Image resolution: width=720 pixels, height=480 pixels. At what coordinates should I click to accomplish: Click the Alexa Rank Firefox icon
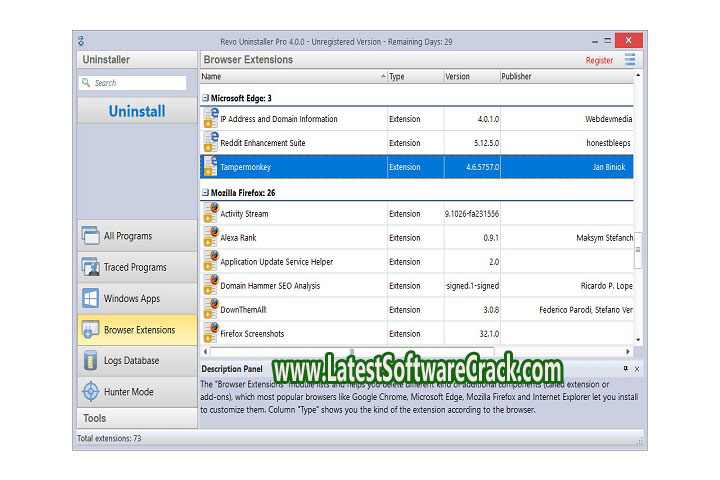click(x=211, y=237)
